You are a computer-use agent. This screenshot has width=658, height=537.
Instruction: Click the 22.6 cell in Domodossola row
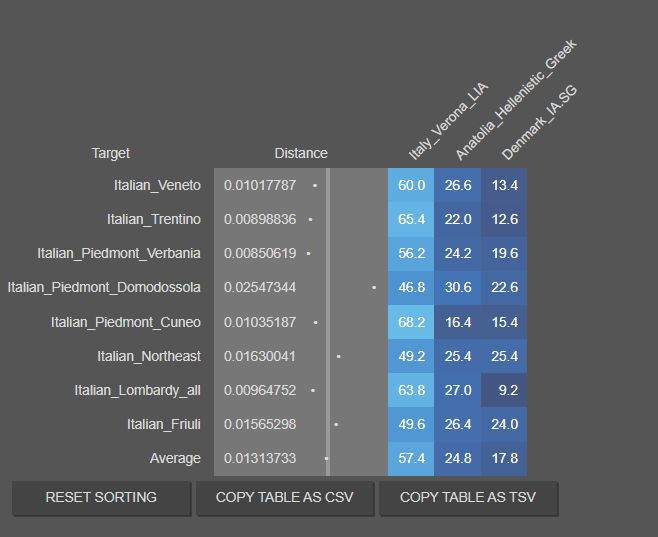504,287
